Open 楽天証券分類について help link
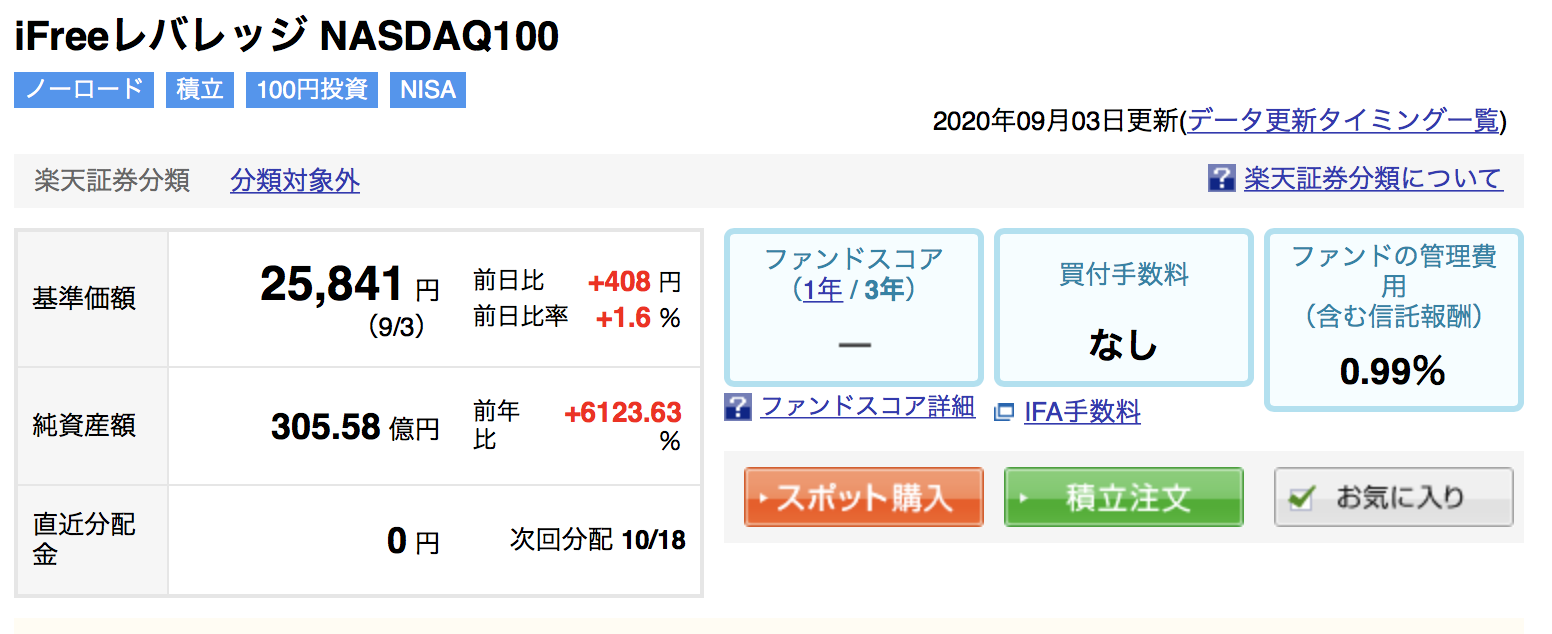The image size is (1552, 634). click(1373, 179)
